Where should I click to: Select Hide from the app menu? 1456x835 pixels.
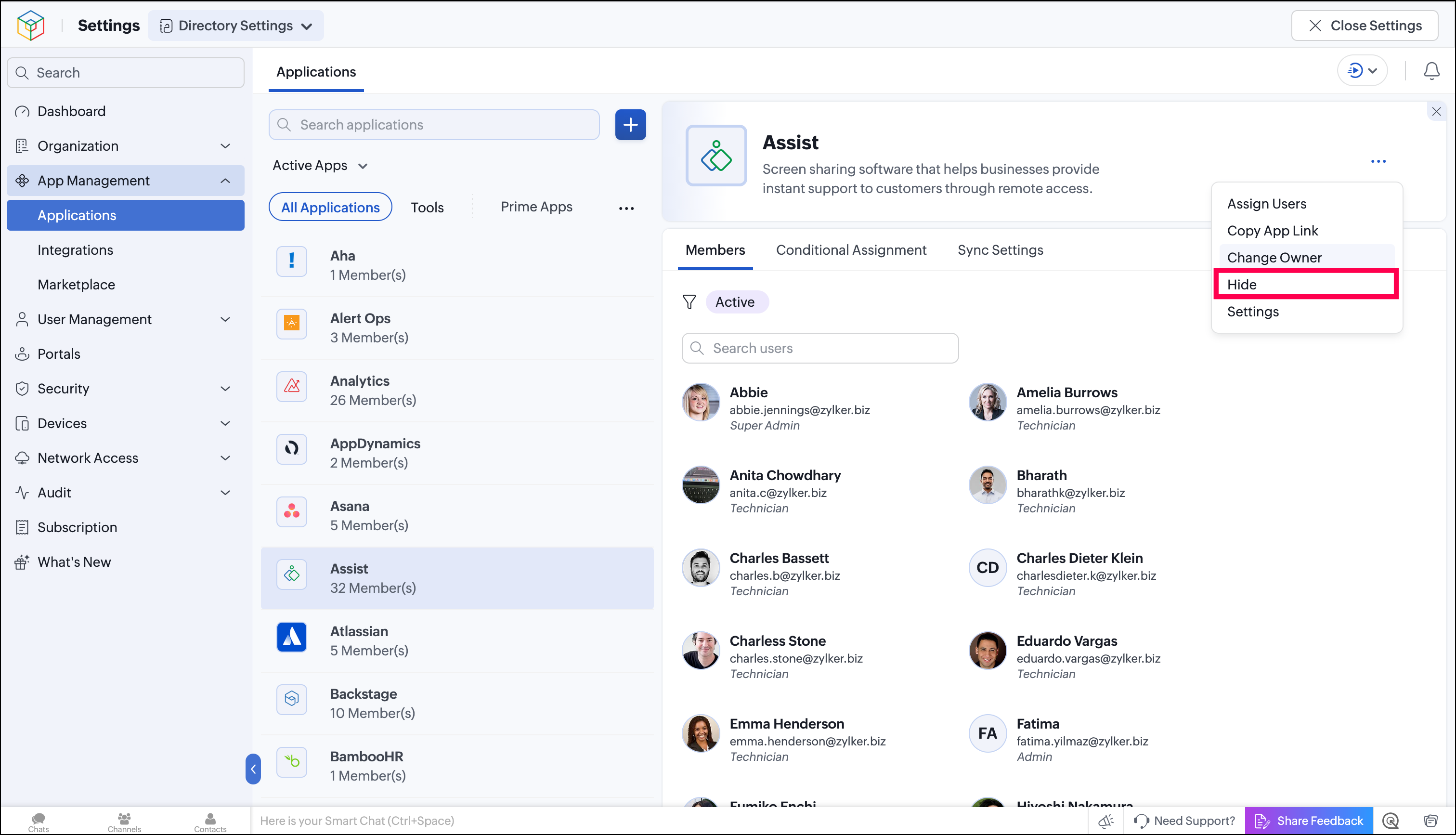pos(1306,285)
